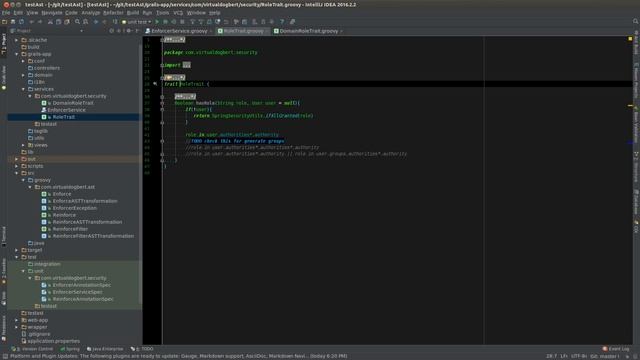
Task: Click the Undo toolbar icon
Action: [x=32, y=22]
